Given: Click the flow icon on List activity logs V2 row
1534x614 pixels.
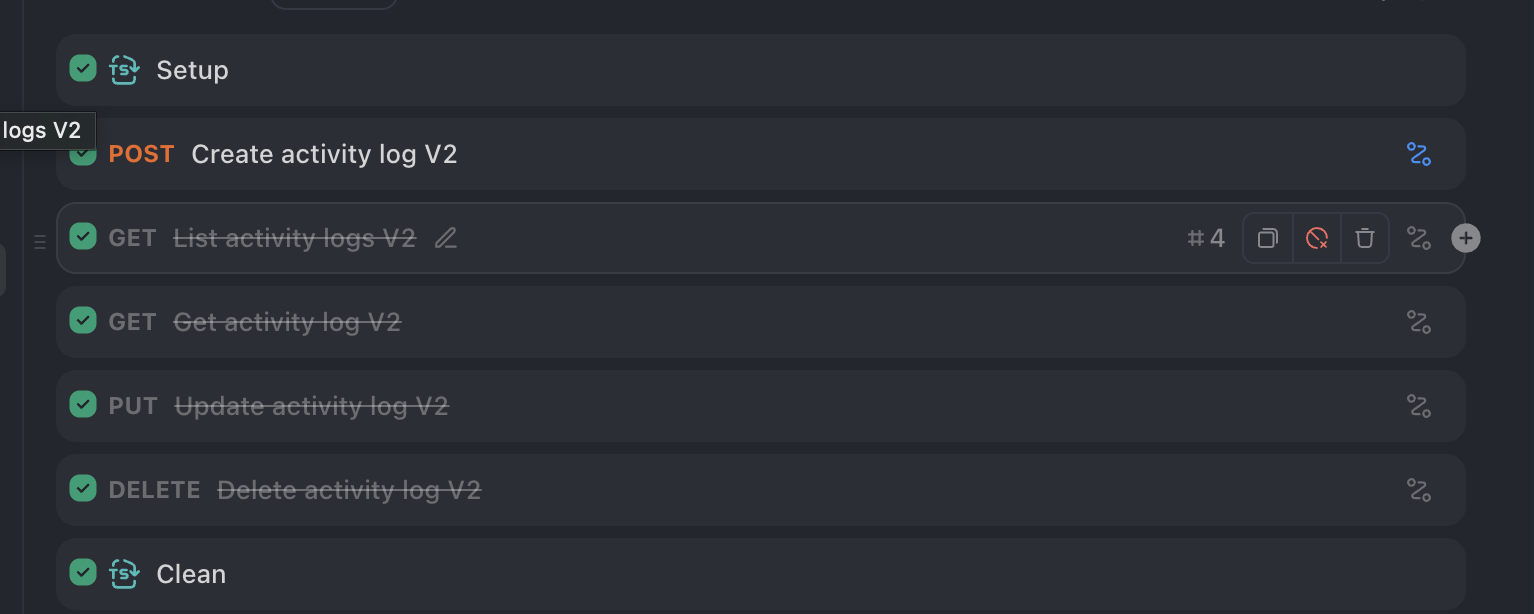Looking at the screenshot, I should [x=1419, y=238].
